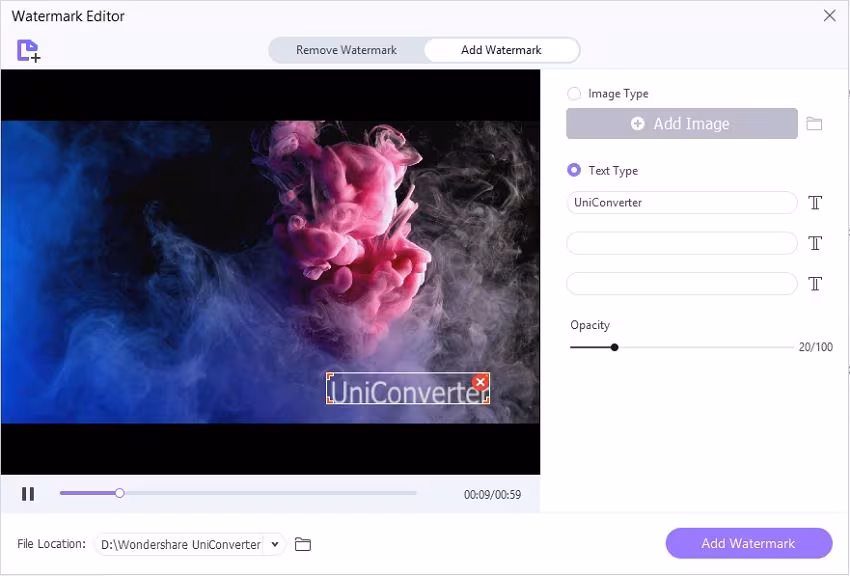This screenshot has height=576, width=850.
Task: Delete the UniConverter watermark with red X
Action: [x=480, y=382]
